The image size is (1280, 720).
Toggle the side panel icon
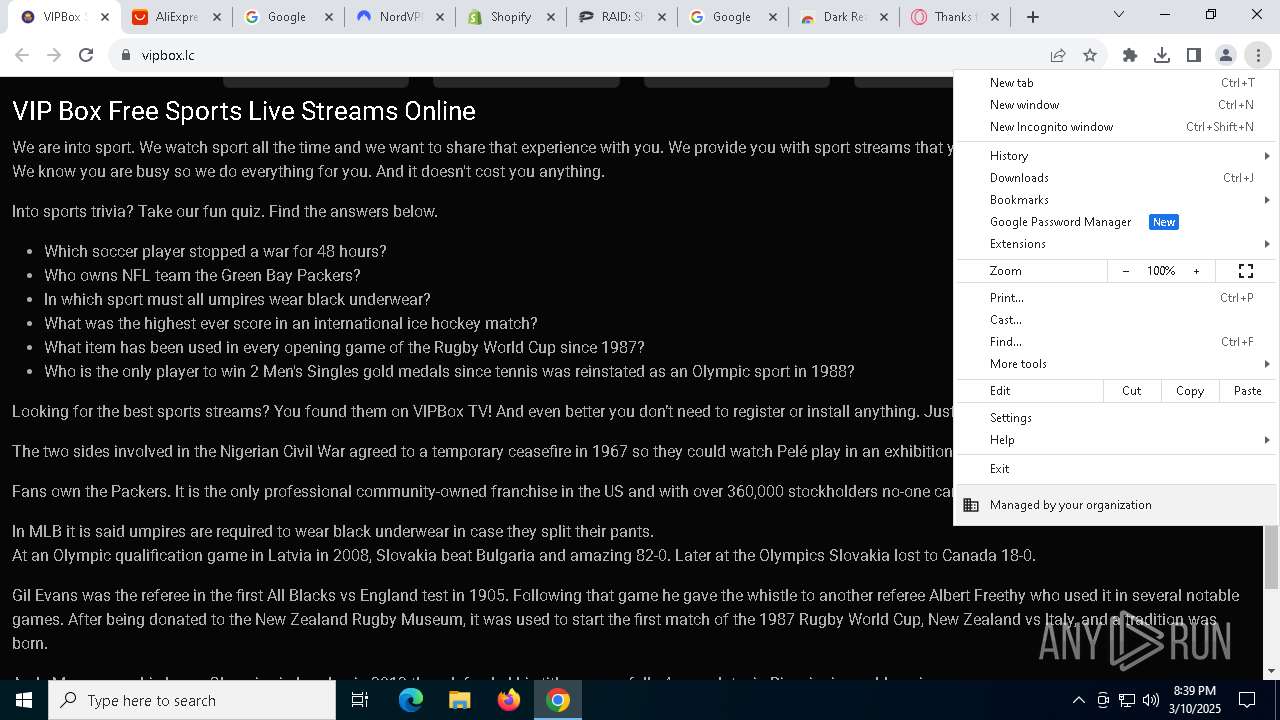tap(1194, 55)
